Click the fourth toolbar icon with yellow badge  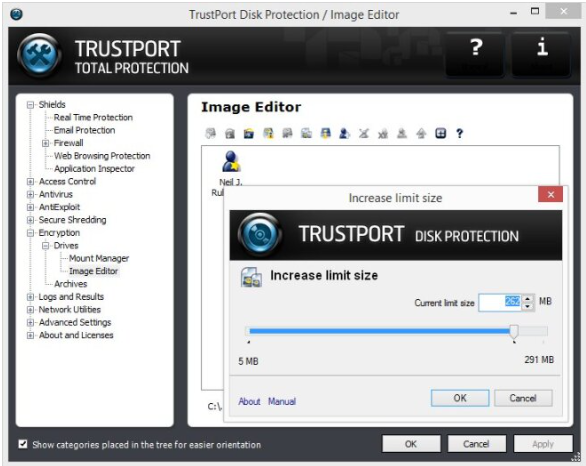268,133
